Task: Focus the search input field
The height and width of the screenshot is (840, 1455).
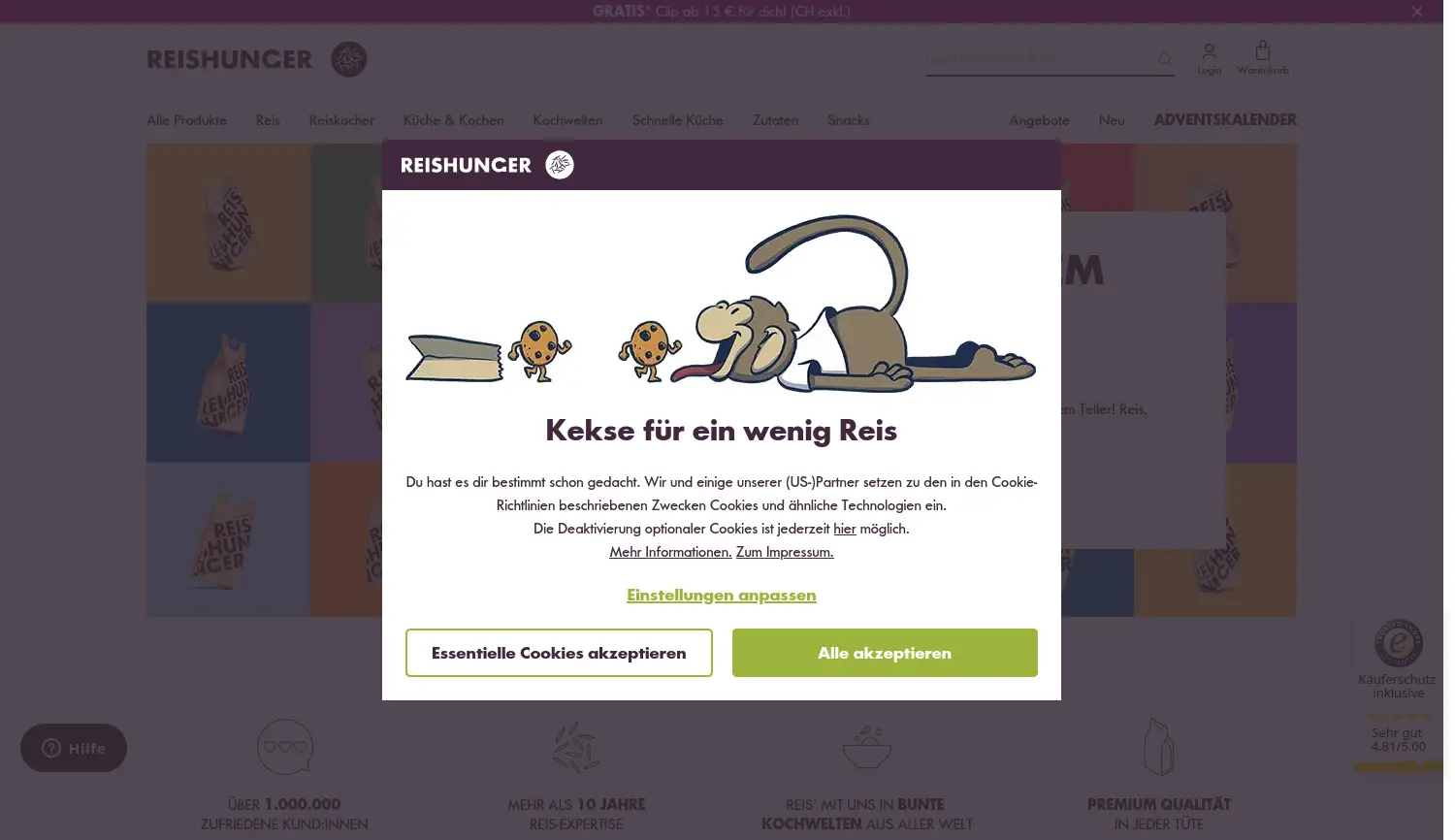Action: (x=1038, y=59)
